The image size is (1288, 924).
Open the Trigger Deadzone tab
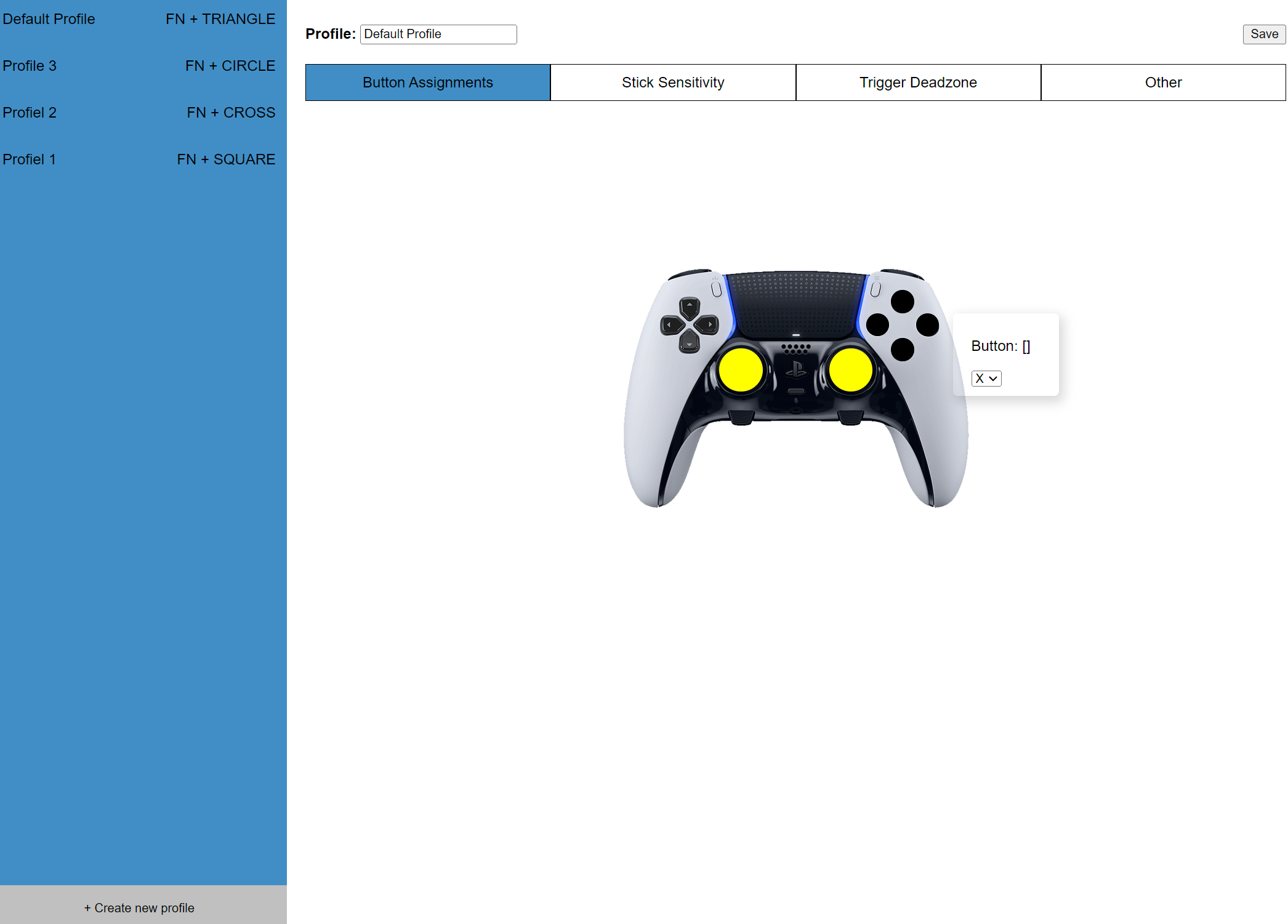click(917, 82)
